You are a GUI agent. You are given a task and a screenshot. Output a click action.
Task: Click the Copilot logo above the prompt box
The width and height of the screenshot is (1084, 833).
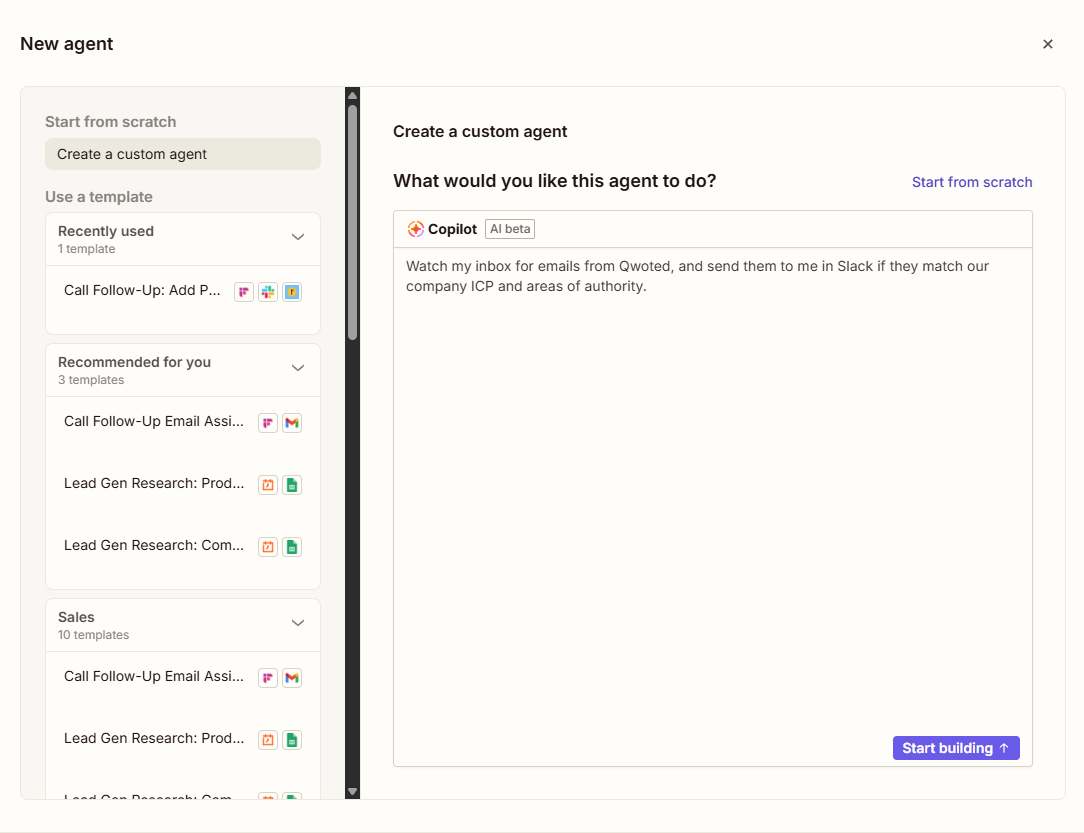(414, 228)
